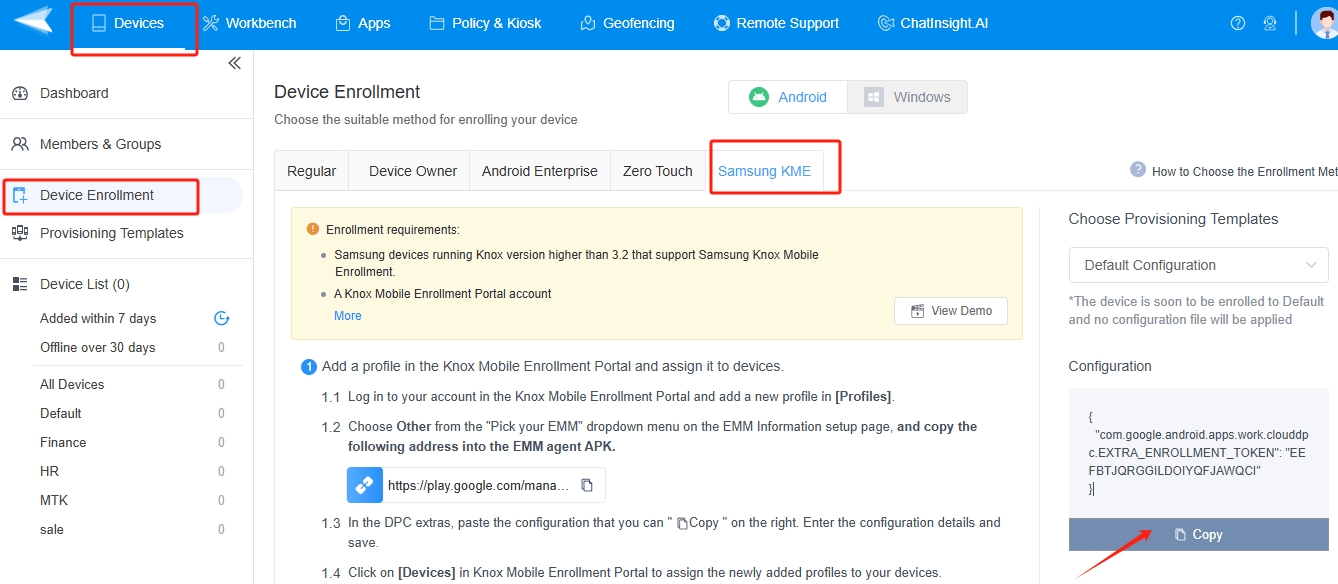Open Remote Support section

pyautogui.click(x=776, y=23)
